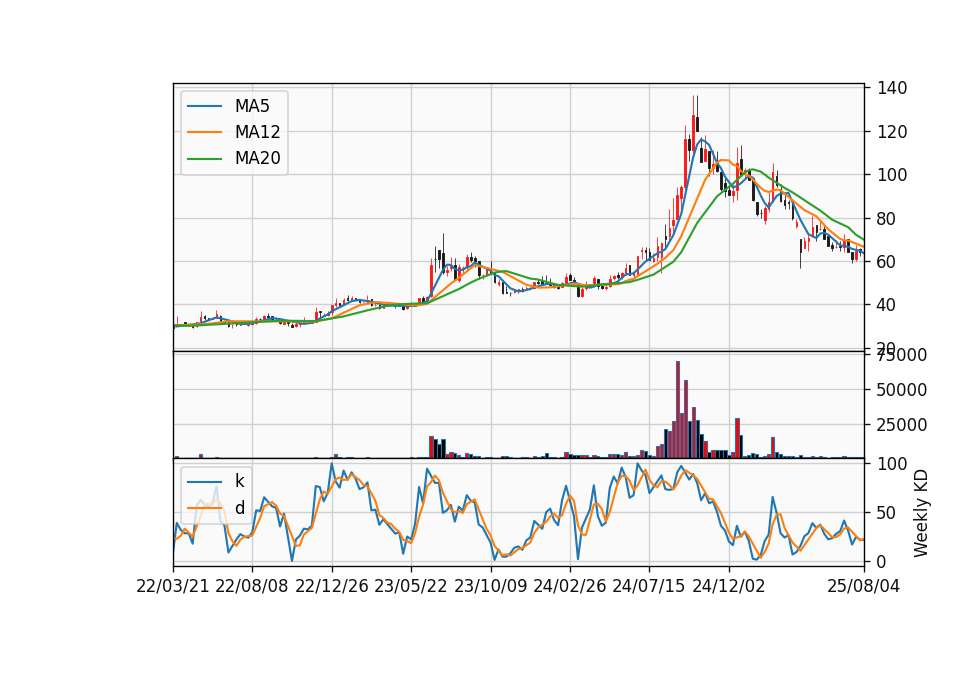
Task: Click the 22/12/26 date tick label
Action: (x=332, y=586)
